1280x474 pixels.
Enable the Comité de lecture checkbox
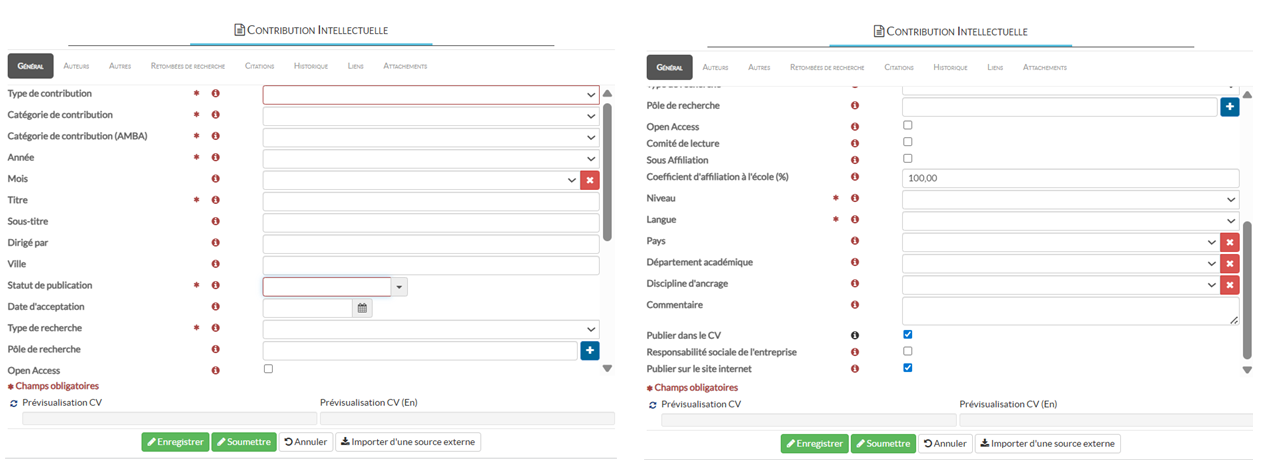point(907,142)
